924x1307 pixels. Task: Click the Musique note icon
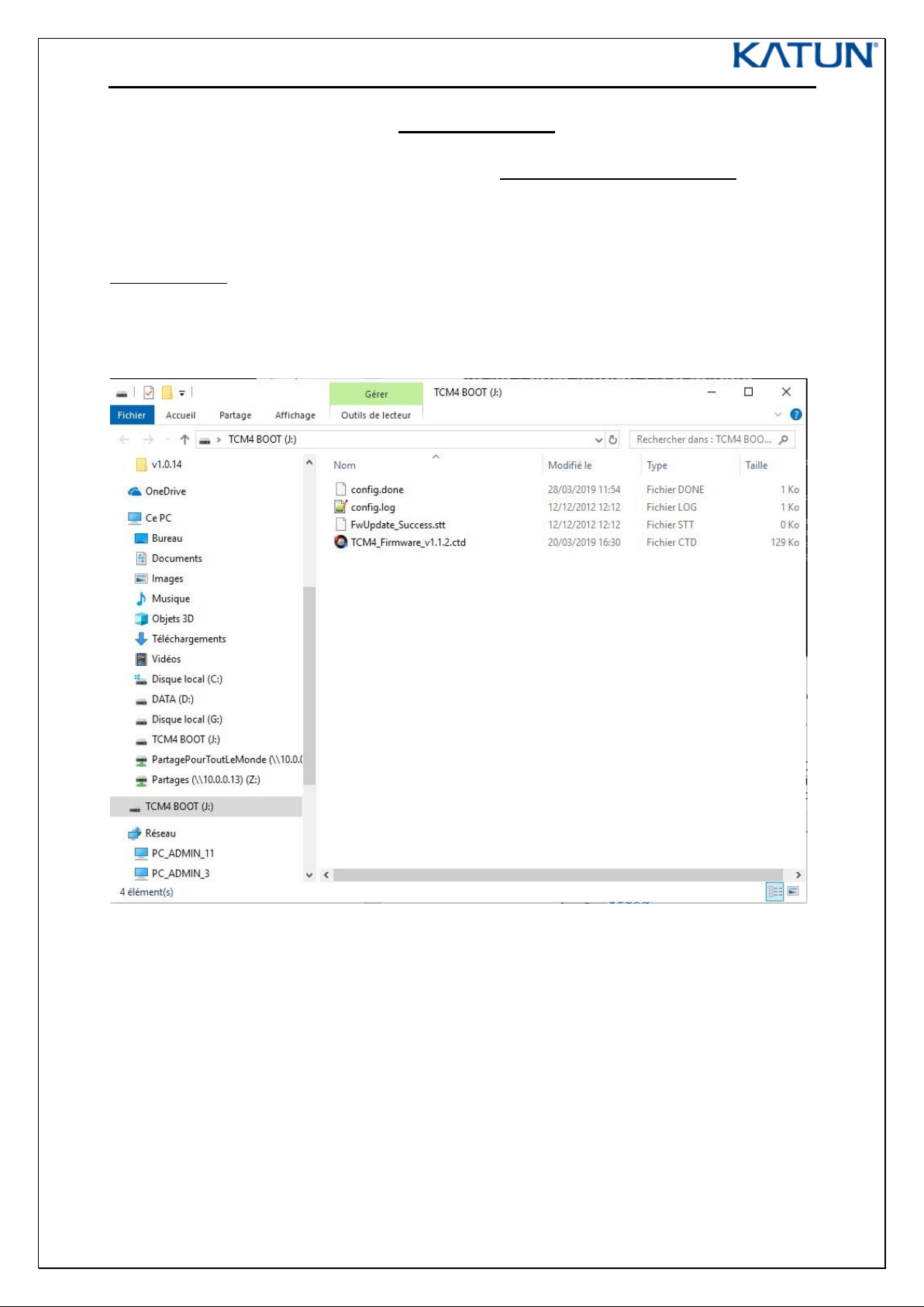pos(141,598)
